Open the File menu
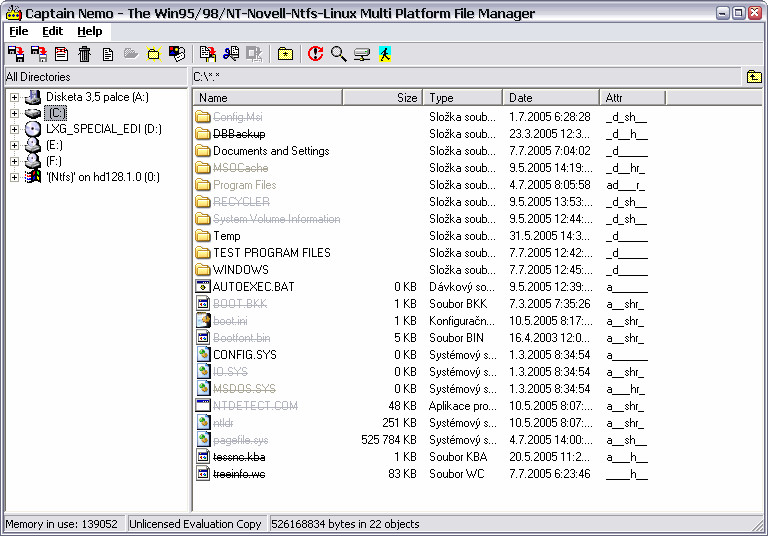The image size is (768, 536). [x=19, y=31]
